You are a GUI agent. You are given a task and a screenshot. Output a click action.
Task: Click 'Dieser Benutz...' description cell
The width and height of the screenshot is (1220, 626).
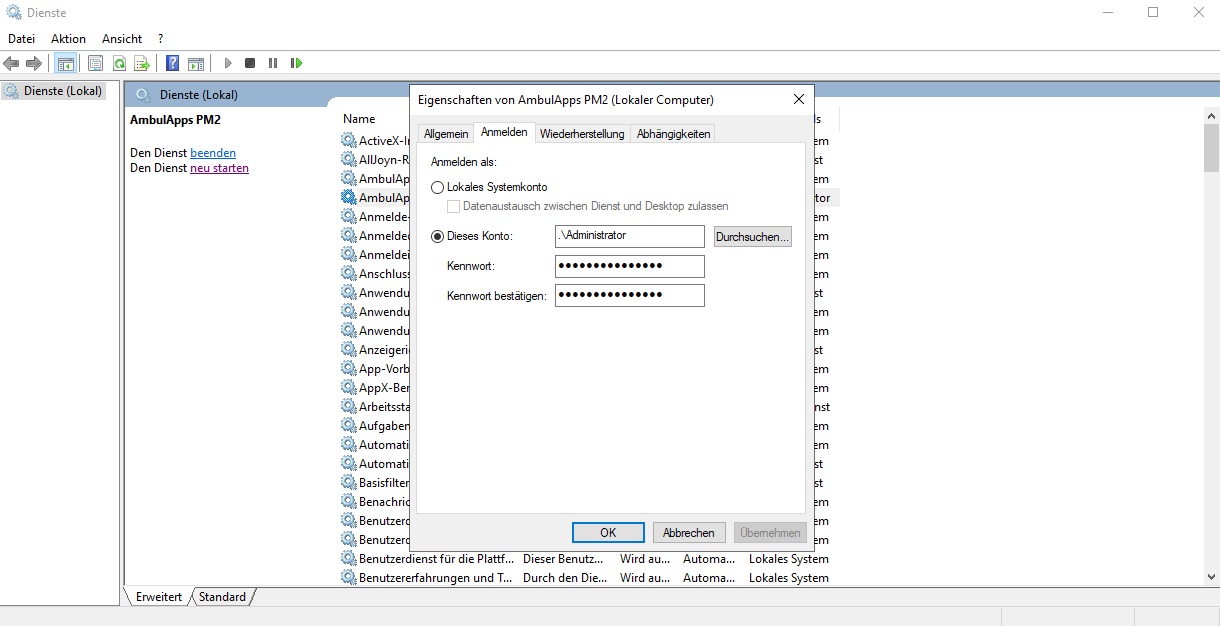(x=563, y=559)
